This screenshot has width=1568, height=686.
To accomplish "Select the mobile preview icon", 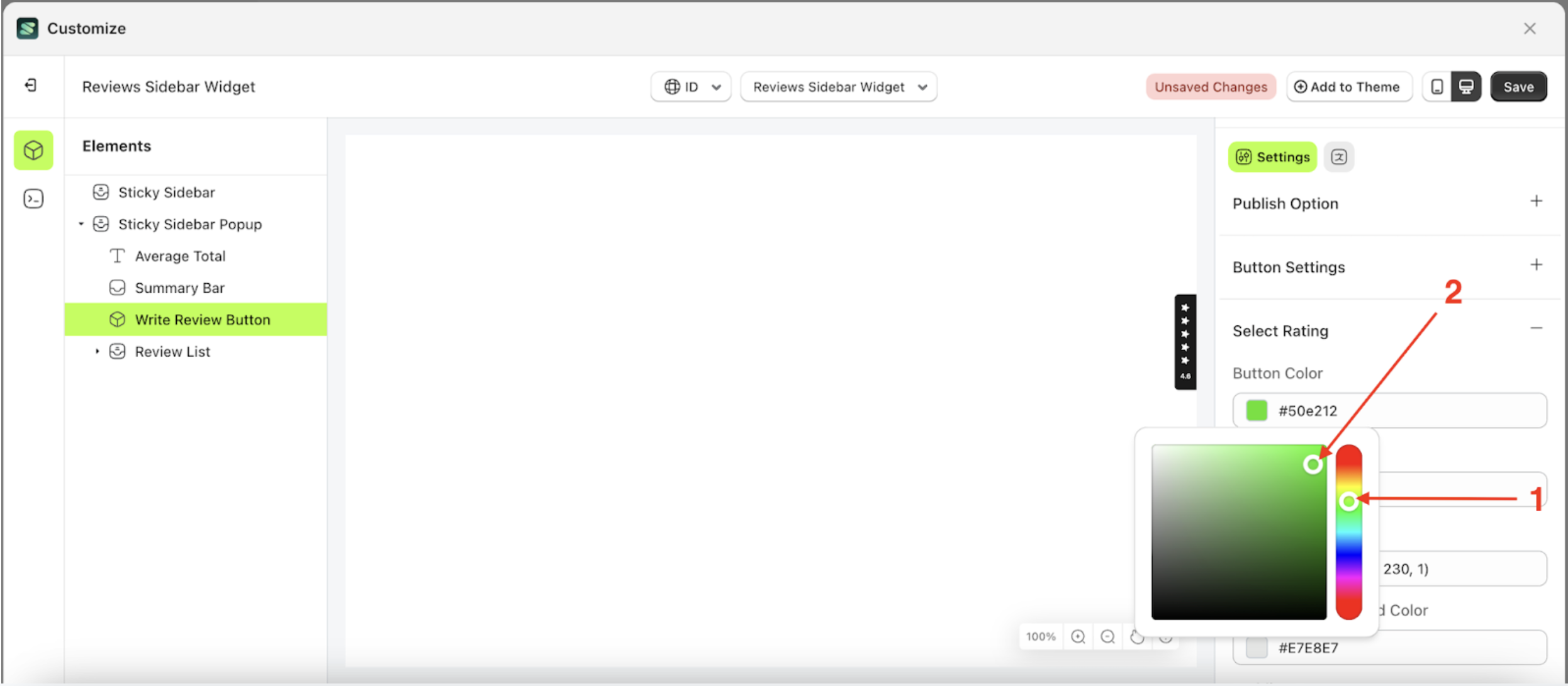I will 1436,86.
